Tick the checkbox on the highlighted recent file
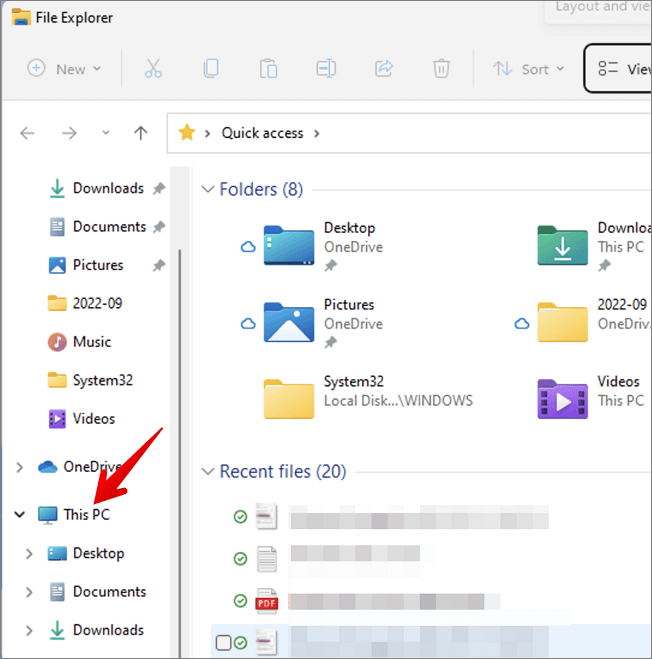Viewport: 652px width, 659px height. (222, 642)
